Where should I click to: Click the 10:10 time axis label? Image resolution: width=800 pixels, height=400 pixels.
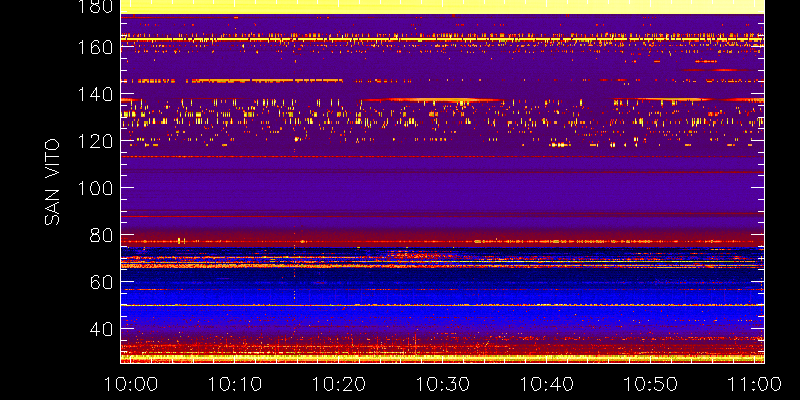(235, 384)
